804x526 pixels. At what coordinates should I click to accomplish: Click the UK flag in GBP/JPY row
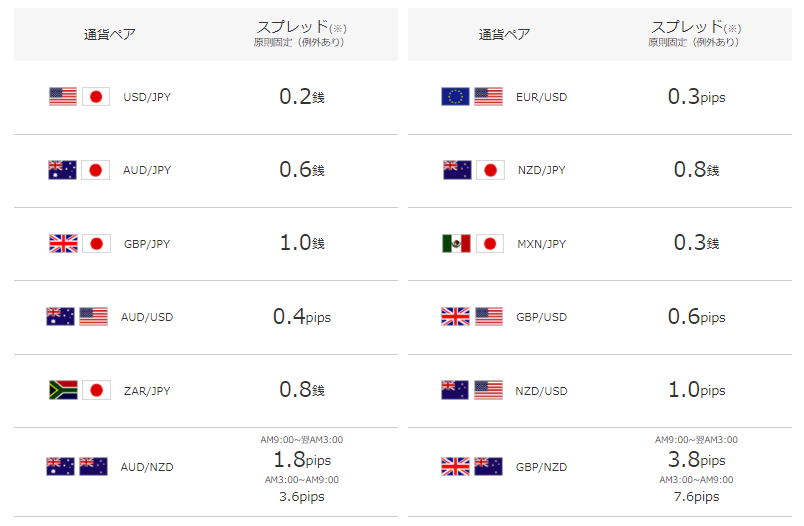(x=63, y=244)
